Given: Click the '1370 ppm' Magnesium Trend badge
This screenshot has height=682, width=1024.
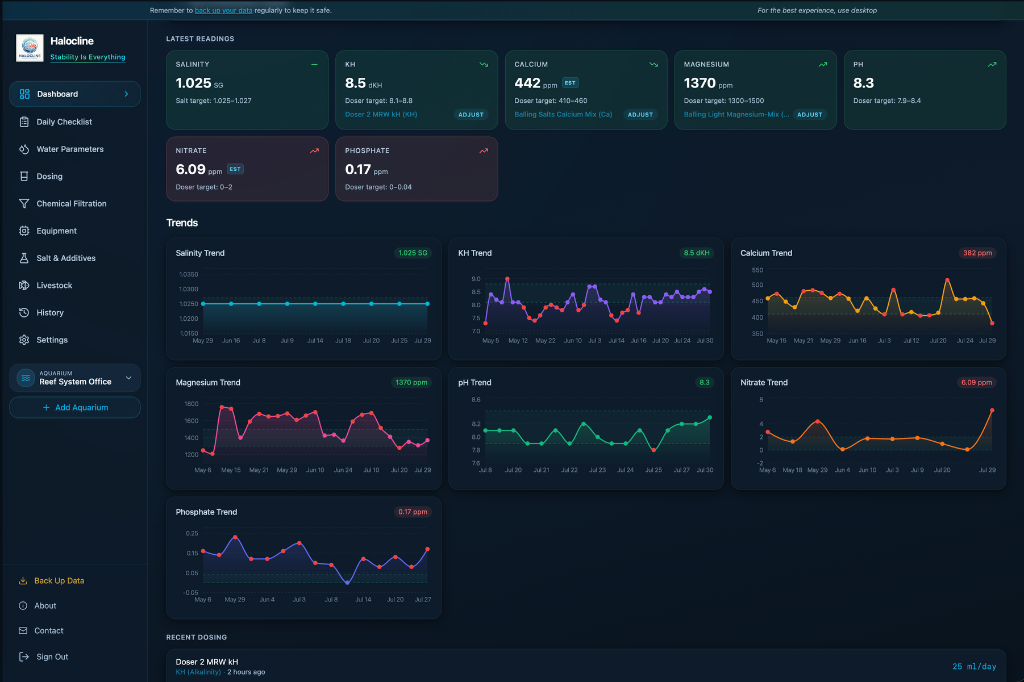Looking at the screenshot, I should tap(411, 382).
